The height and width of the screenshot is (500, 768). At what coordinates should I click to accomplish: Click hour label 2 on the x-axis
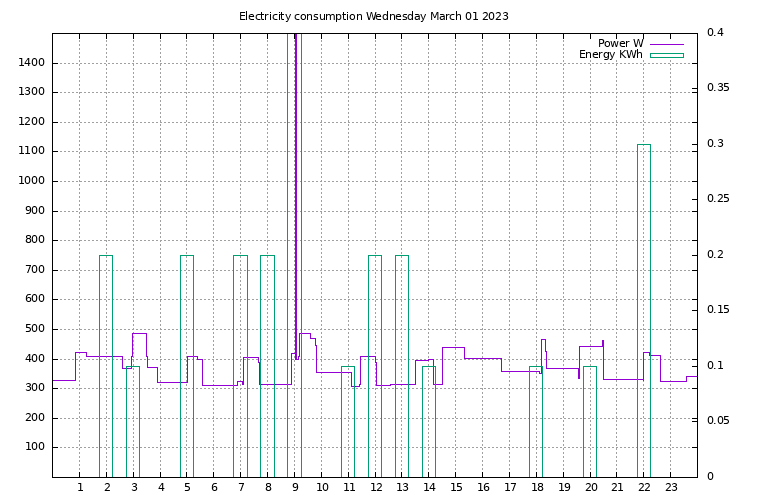107,488
